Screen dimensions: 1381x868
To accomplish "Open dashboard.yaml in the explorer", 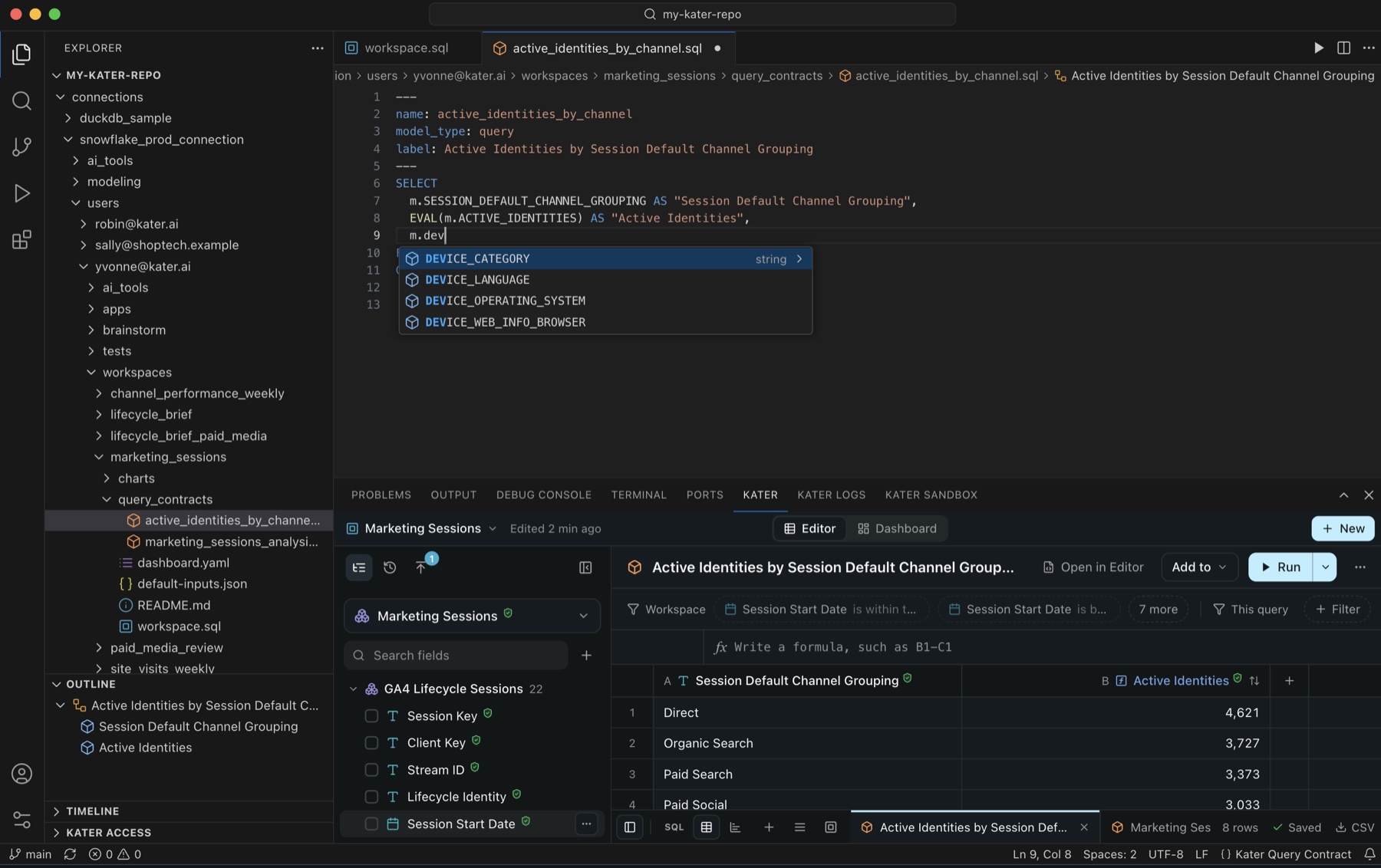I will click(x=183, y=563).
